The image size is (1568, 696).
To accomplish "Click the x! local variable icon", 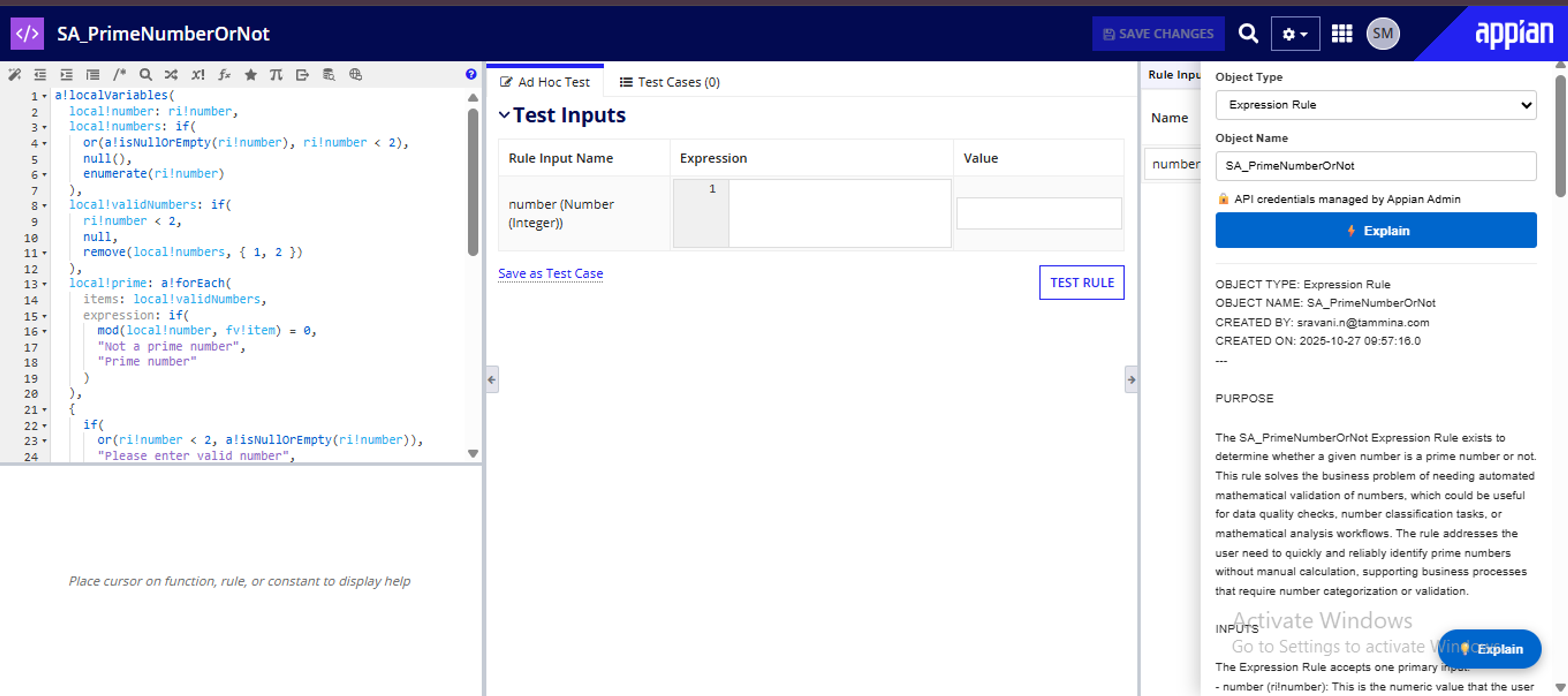I will 198,74.
